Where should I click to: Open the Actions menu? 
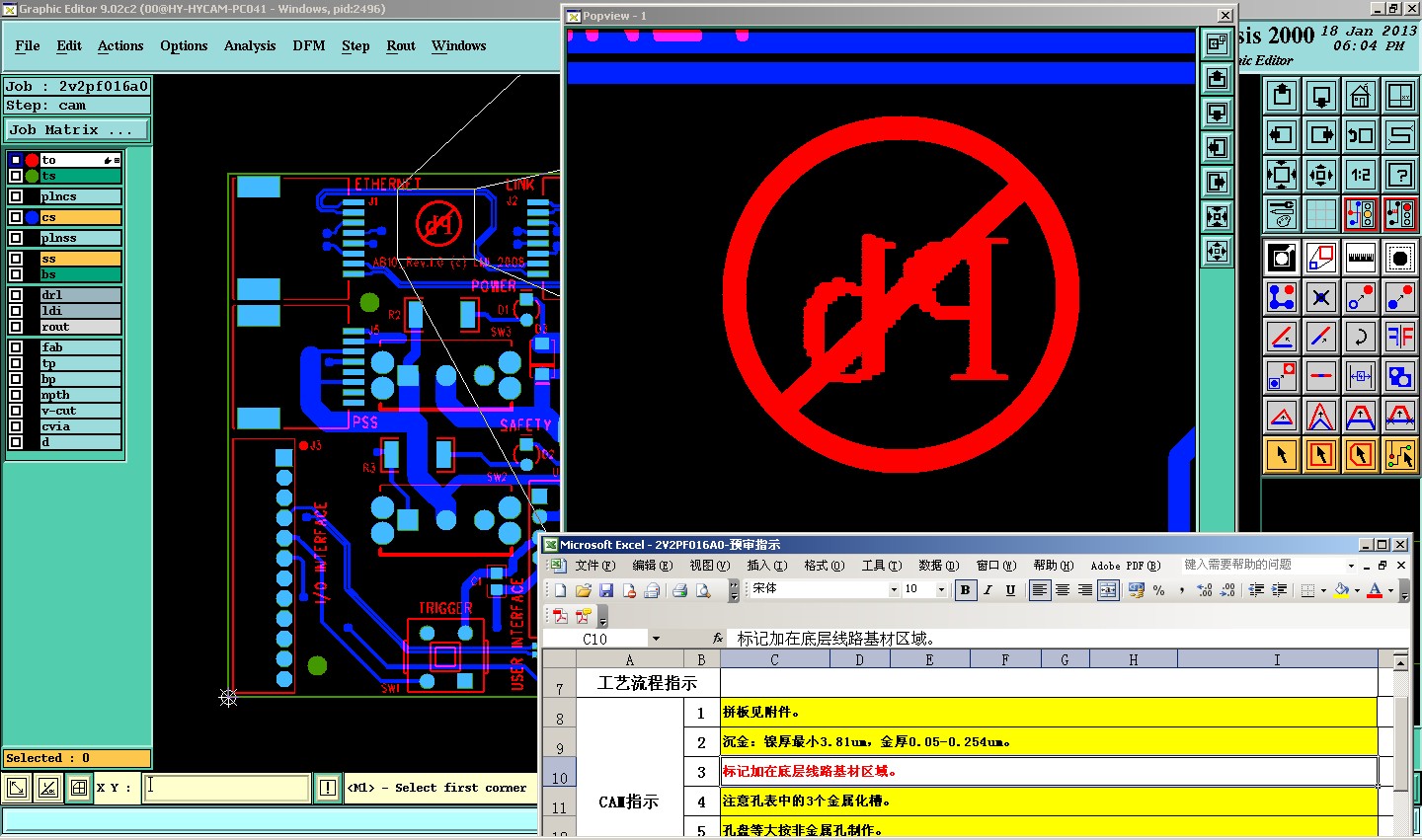120,45
